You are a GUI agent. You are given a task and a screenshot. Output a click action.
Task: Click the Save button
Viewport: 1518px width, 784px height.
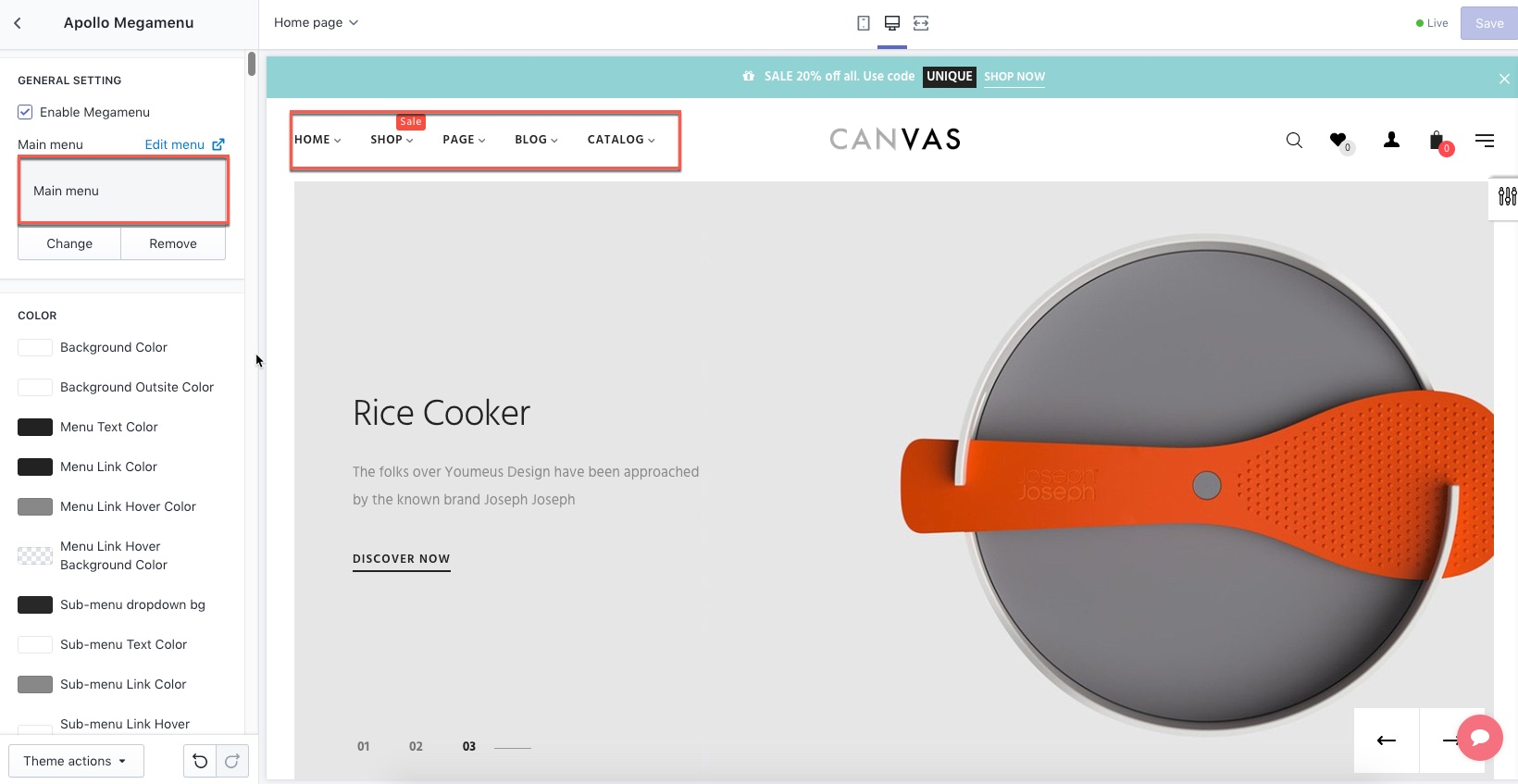1488,23
